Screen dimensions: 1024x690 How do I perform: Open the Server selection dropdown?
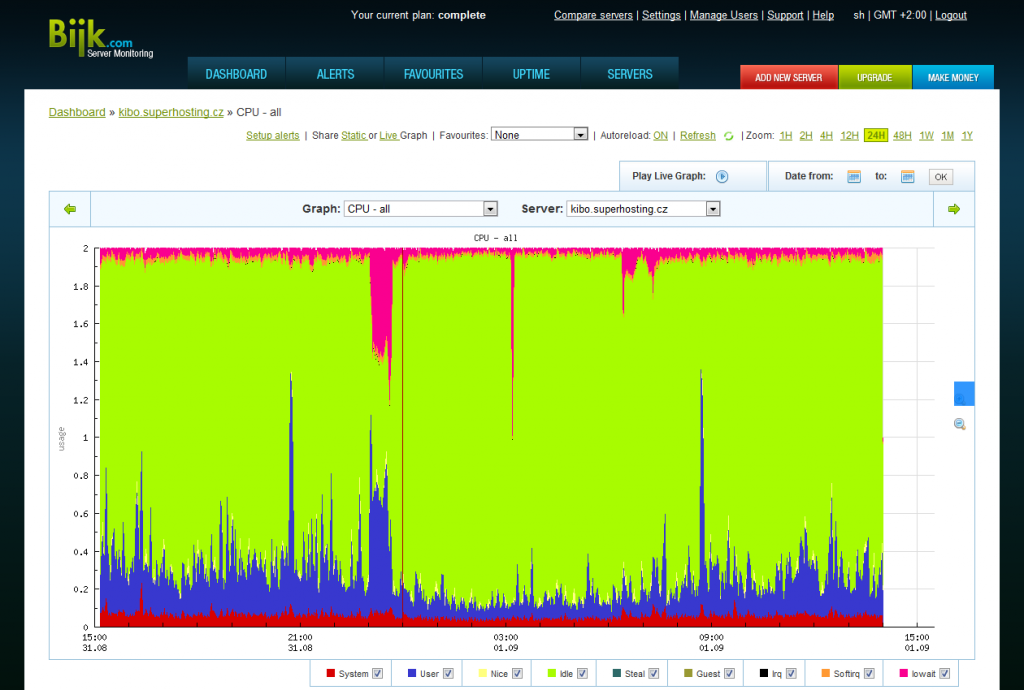point(643,209)
